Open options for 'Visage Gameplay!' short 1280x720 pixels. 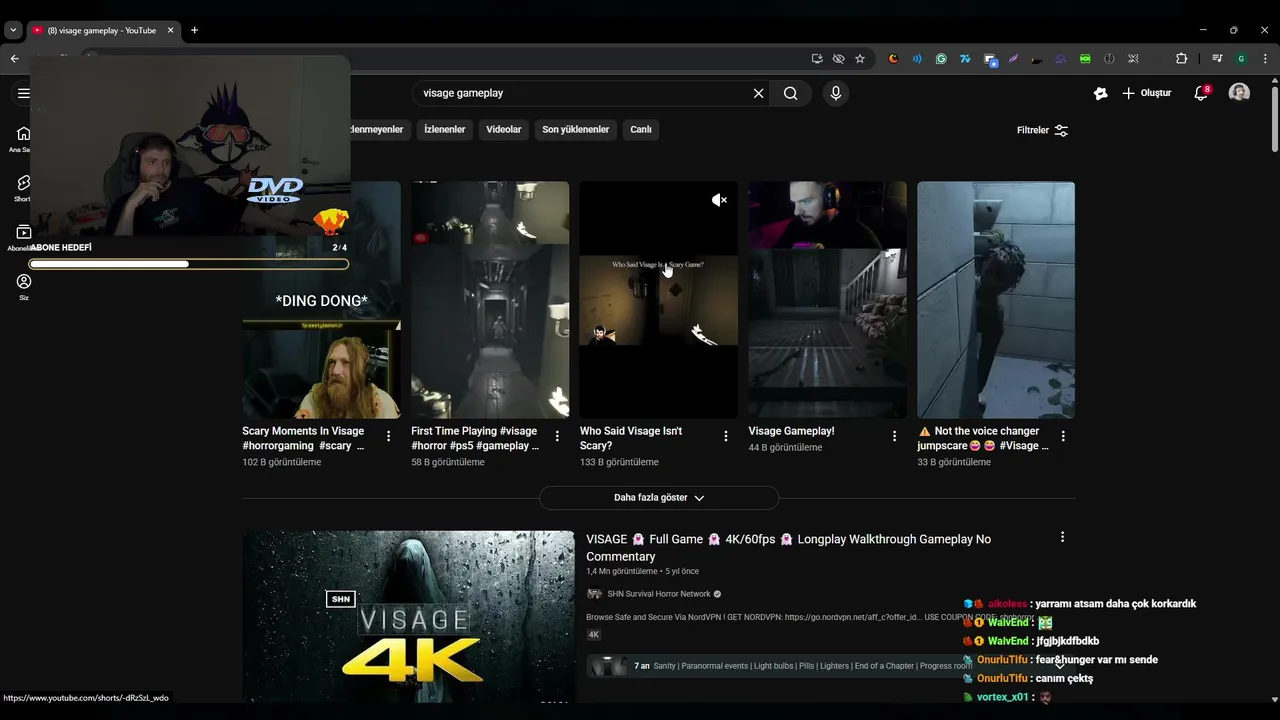(894, 436)
